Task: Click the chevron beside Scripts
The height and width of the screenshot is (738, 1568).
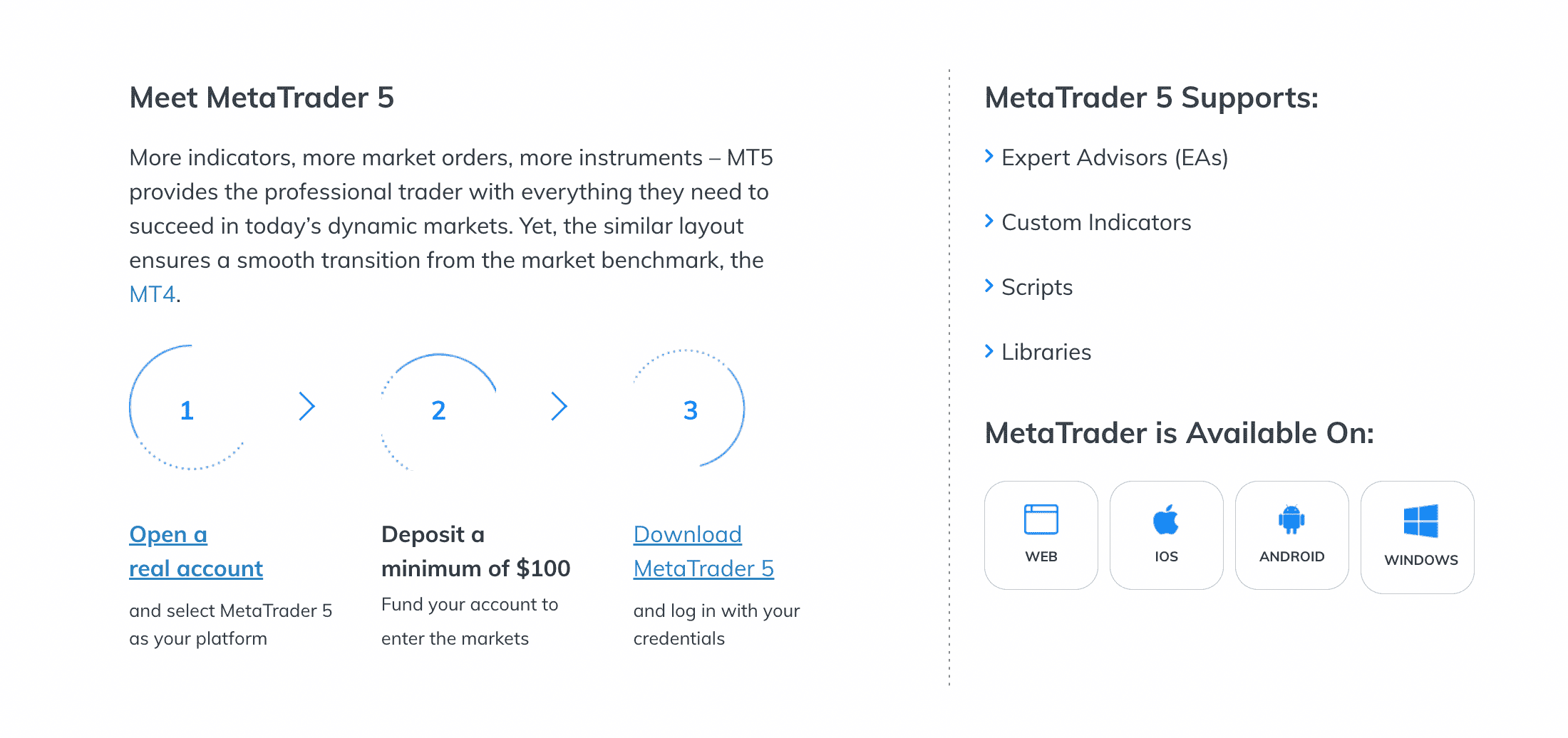Action: click(x=989, y=286)
